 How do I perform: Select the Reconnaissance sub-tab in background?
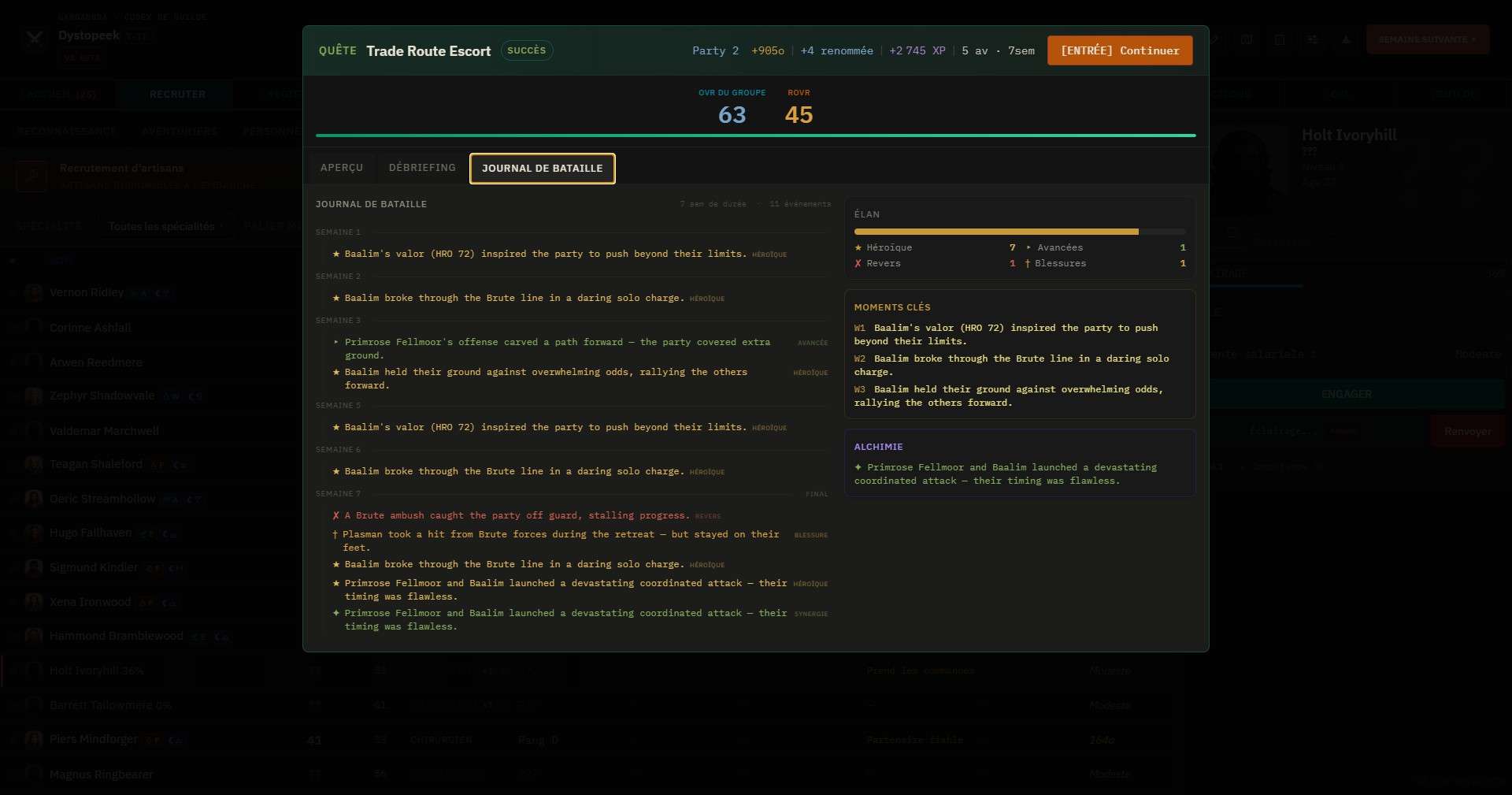(66, 131)
